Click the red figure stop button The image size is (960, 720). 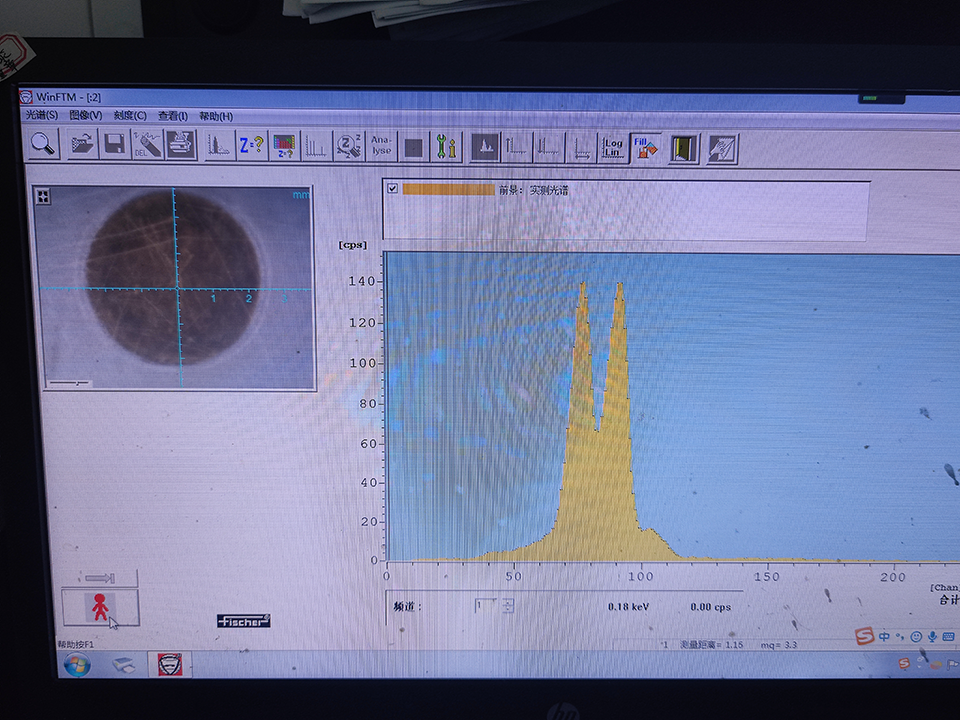(x=100, y=607)
